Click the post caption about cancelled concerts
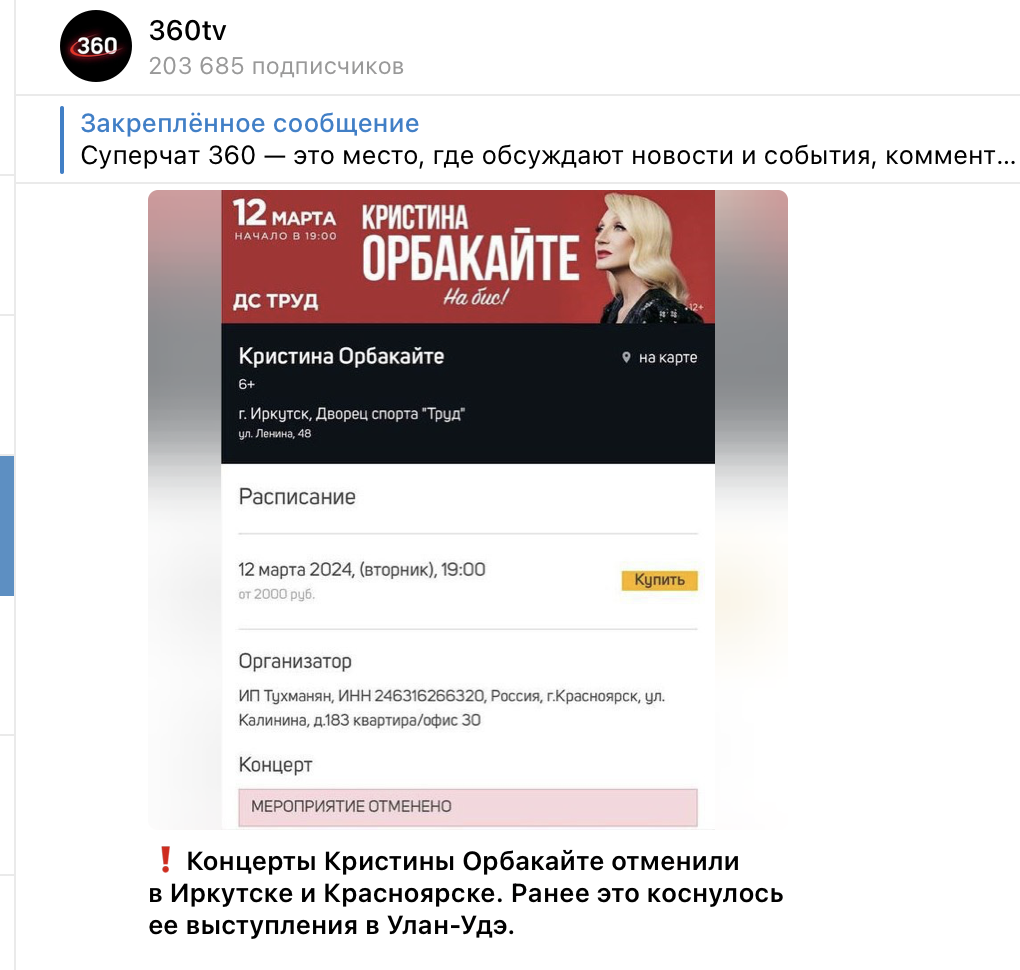This screenshot has height=970, width=1020. pos(466,893)
